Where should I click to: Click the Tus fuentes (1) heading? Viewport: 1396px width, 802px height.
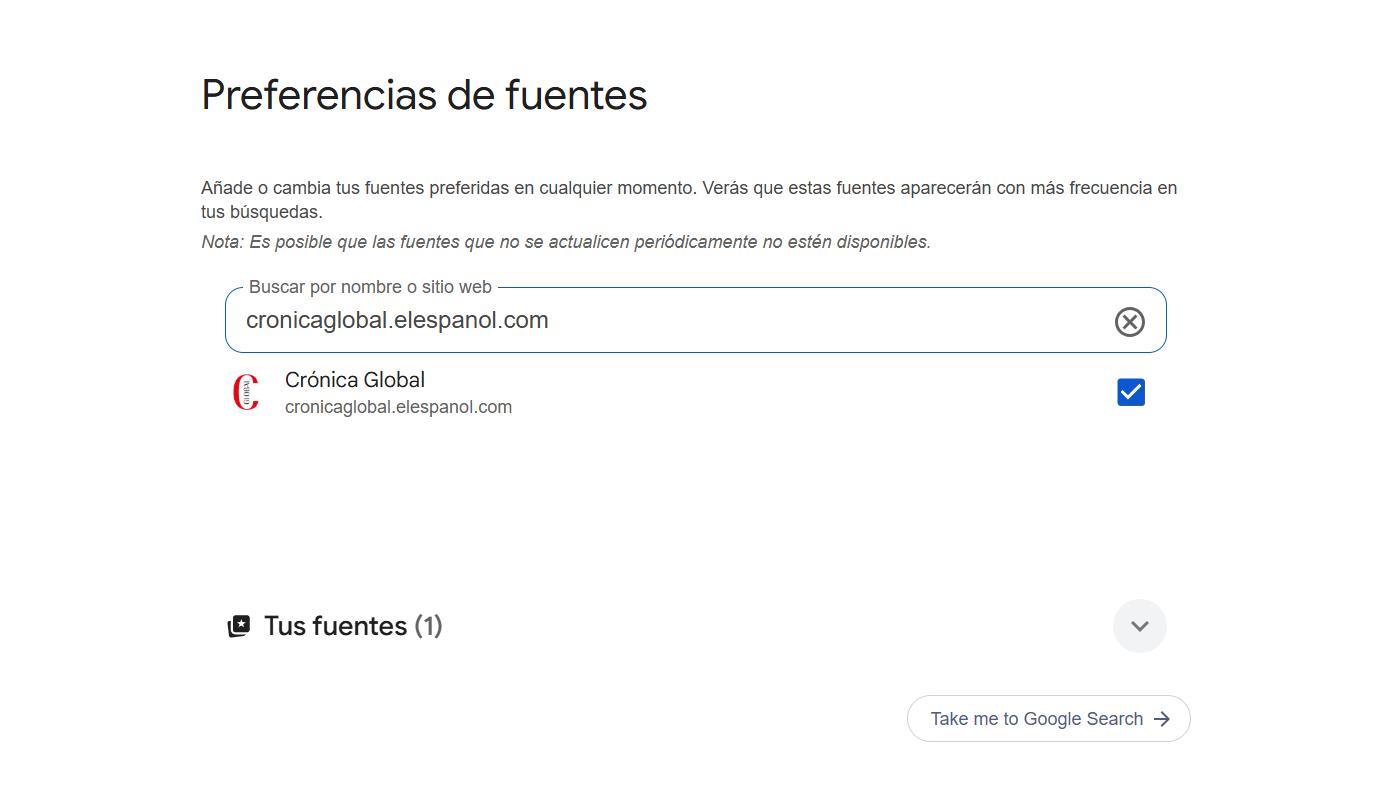click(x=353, y=626)
